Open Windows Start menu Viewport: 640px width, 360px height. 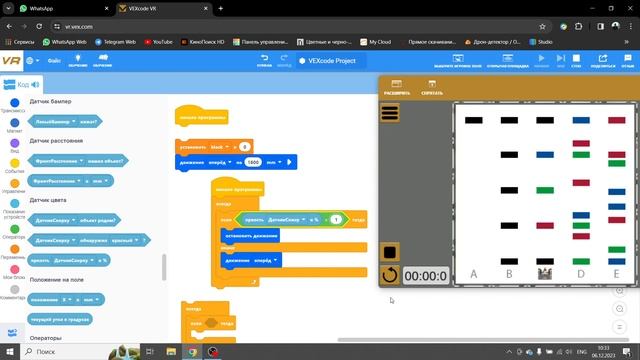pos(10,351)
